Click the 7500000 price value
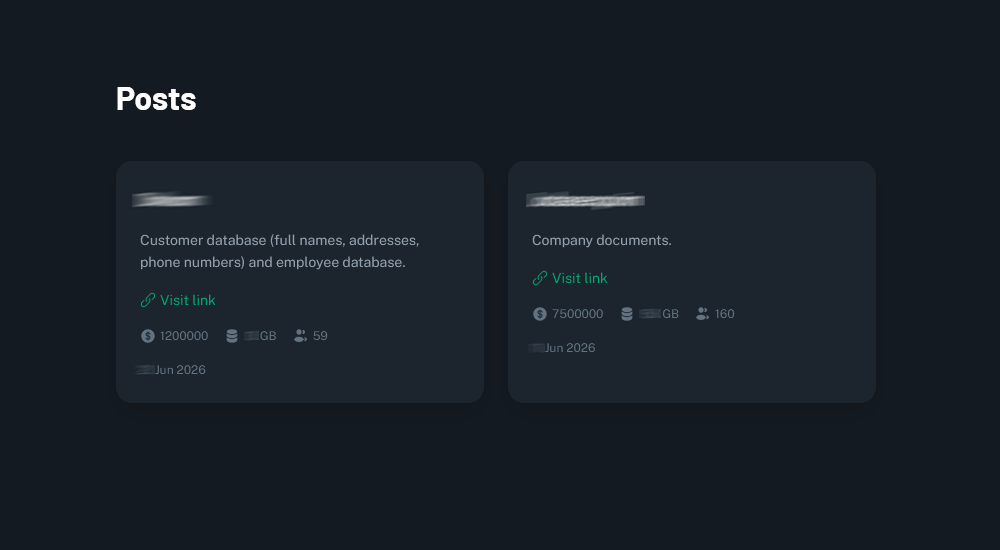This screenshot has height=550, width=1000. (x=577, y=314)
